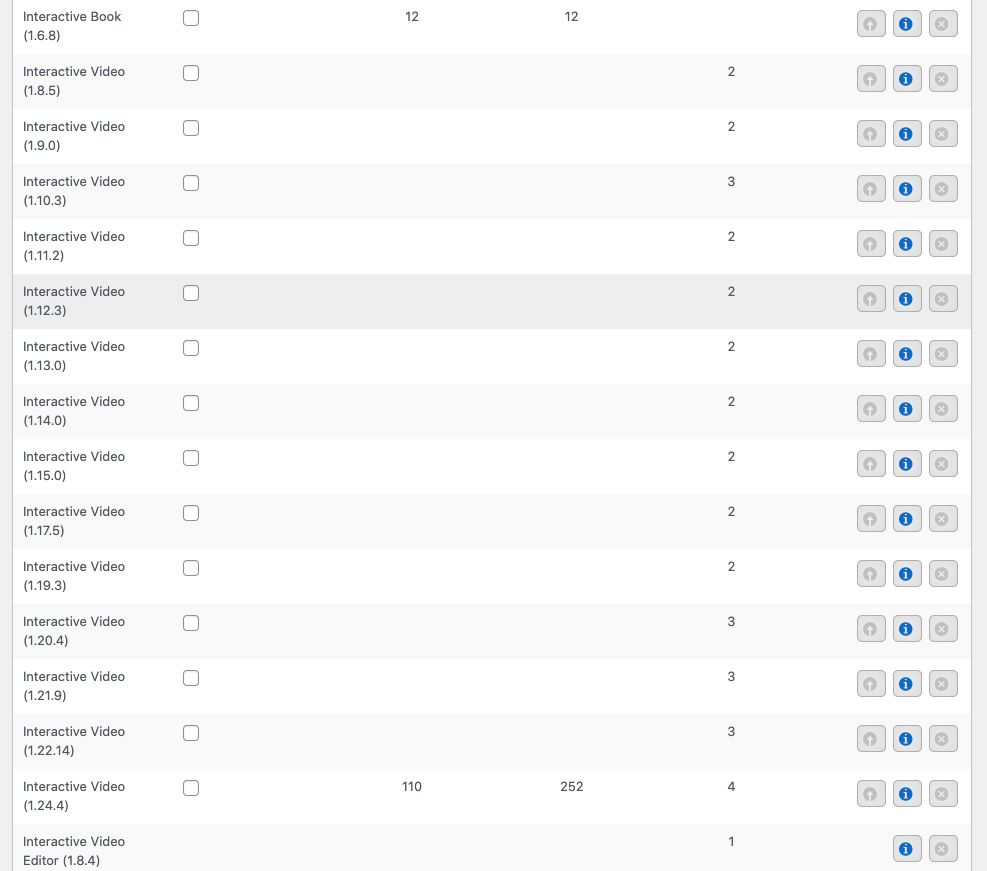Screen dimensions: 987x871
Task: Open info for Interactive Video Editor (1.8.4)
Action: click(907, 849)
